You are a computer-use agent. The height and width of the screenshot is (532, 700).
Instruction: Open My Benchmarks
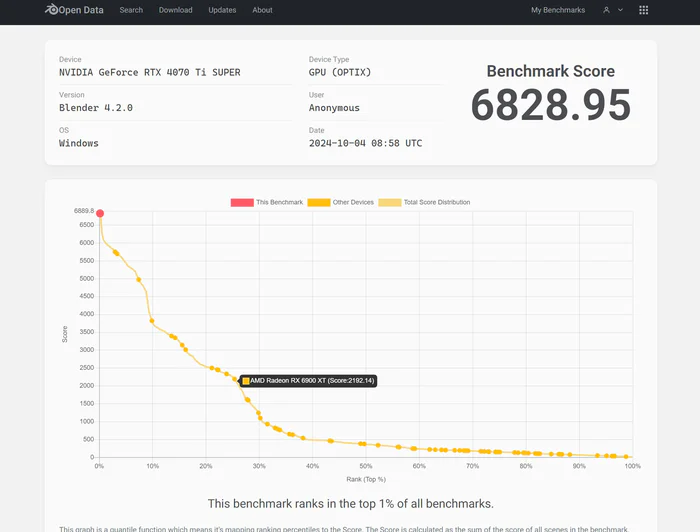pos(558,10)
